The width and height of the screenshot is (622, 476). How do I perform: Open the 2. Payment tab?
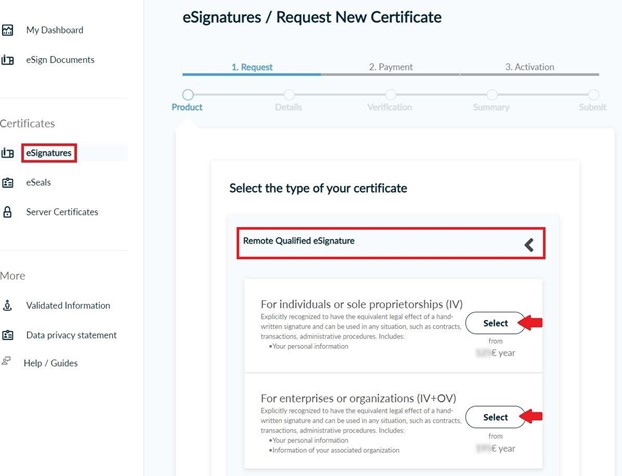click(390, 67)
